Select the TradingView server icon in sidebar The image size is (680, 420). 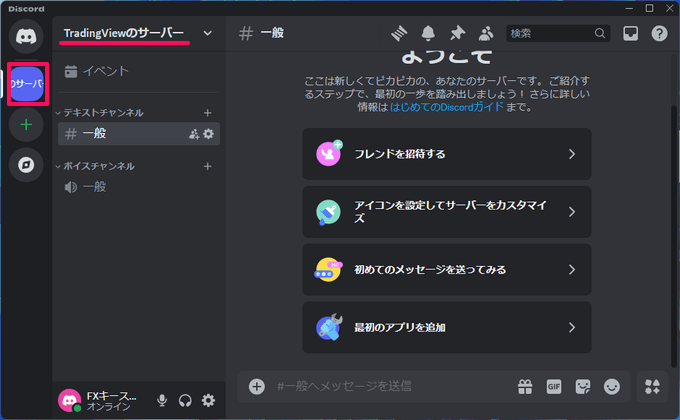pos(27,84)
